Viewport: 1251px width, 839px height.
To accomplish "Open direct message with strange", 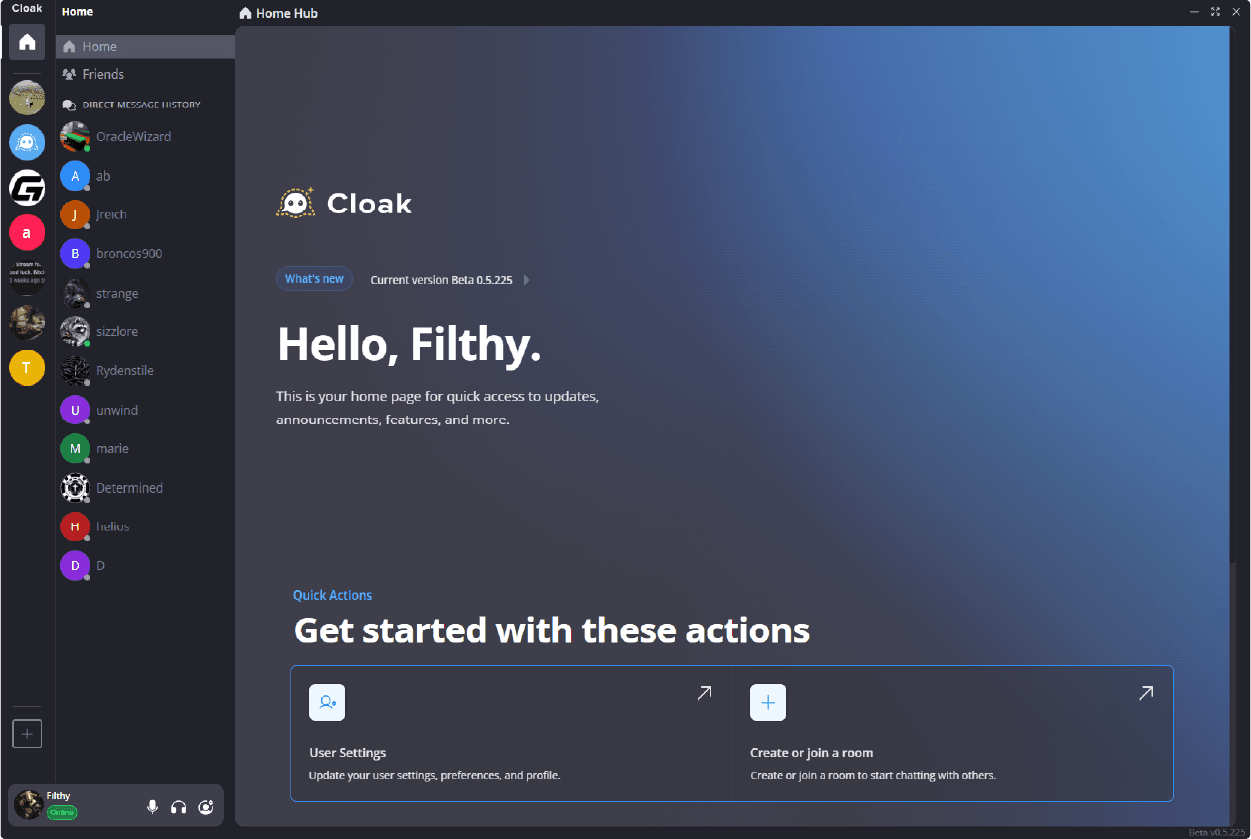I will (x=145, y=293).
